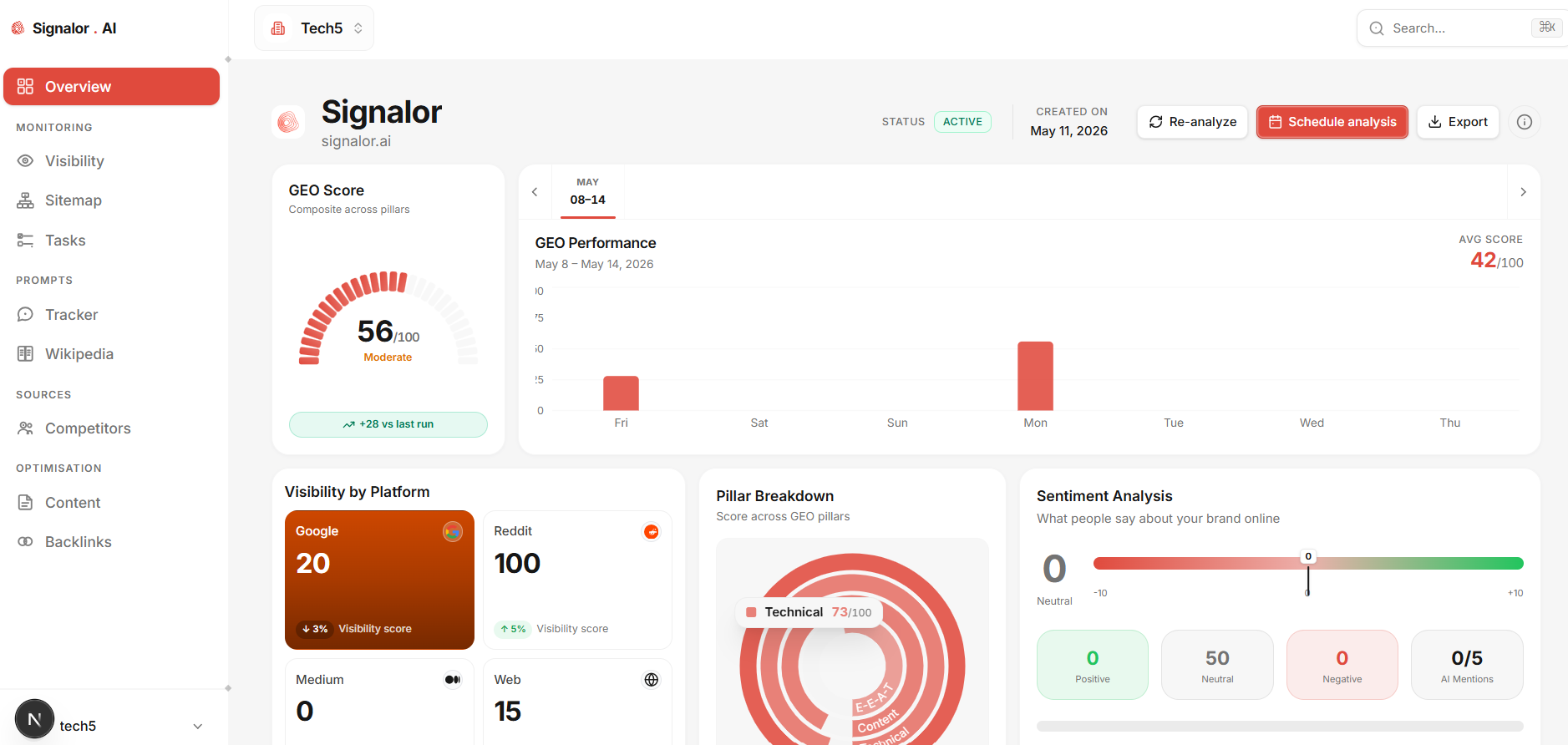Click the Reddit platform icon
Screen dimensions: 1568x745
pyautogui.click(x=652, y=532)
